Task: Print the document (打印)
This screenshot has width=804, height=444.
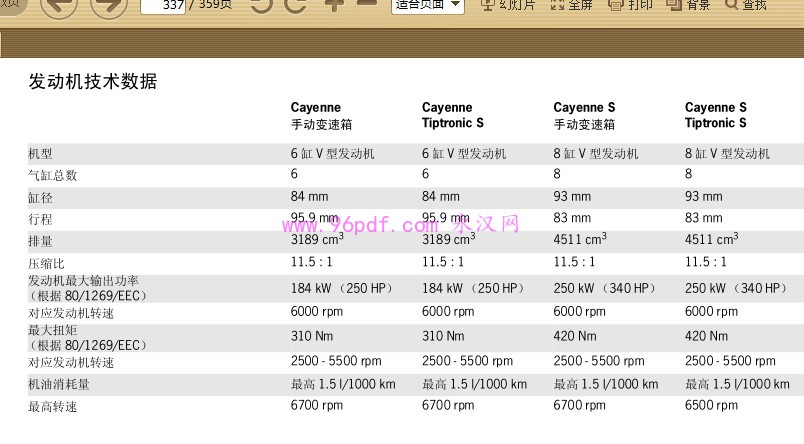Action: (x=630, y=5)
